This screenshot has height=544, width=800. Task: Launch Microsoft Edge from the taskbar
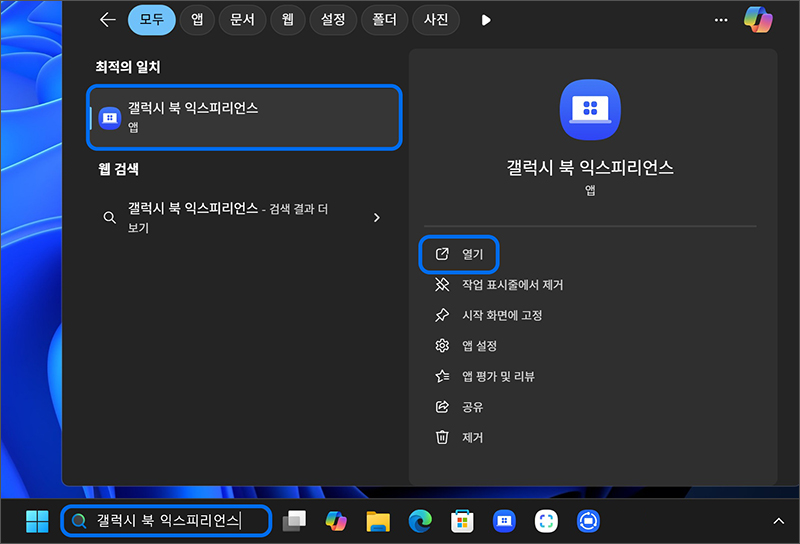click(x=420, y=521)
